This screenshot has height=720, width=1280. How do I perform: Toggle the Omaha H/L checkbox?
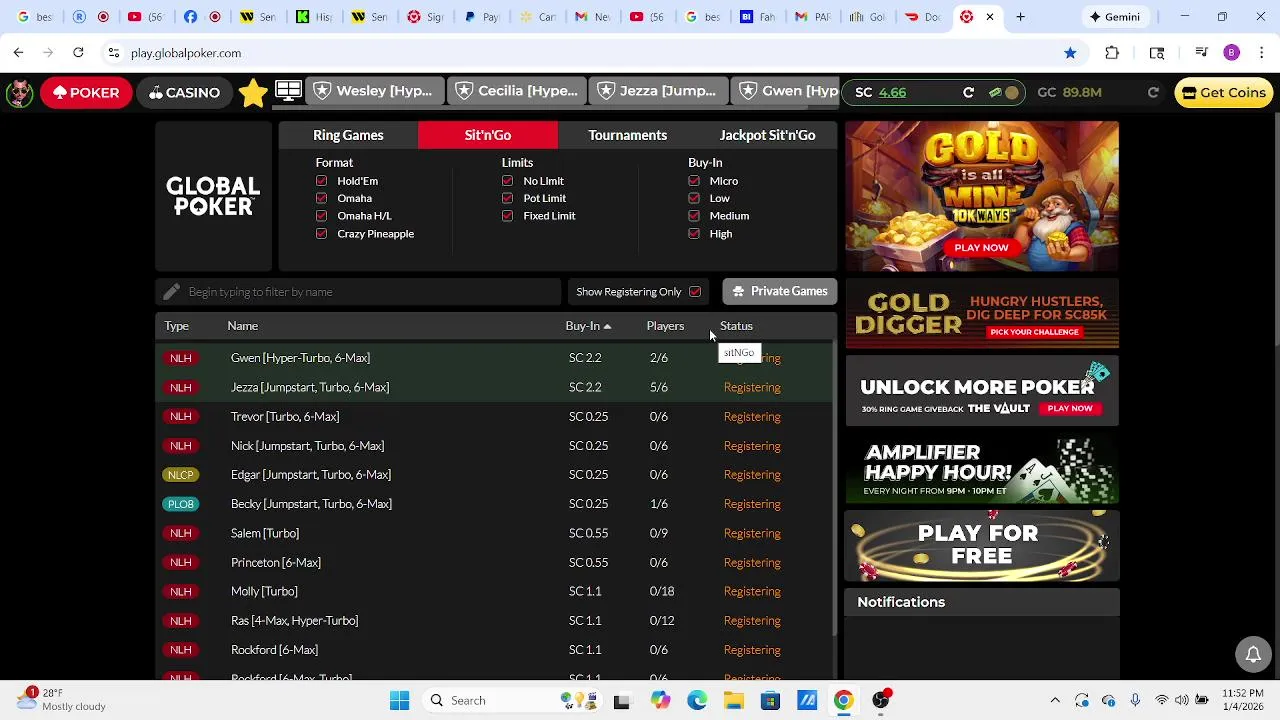coord(321,216)
